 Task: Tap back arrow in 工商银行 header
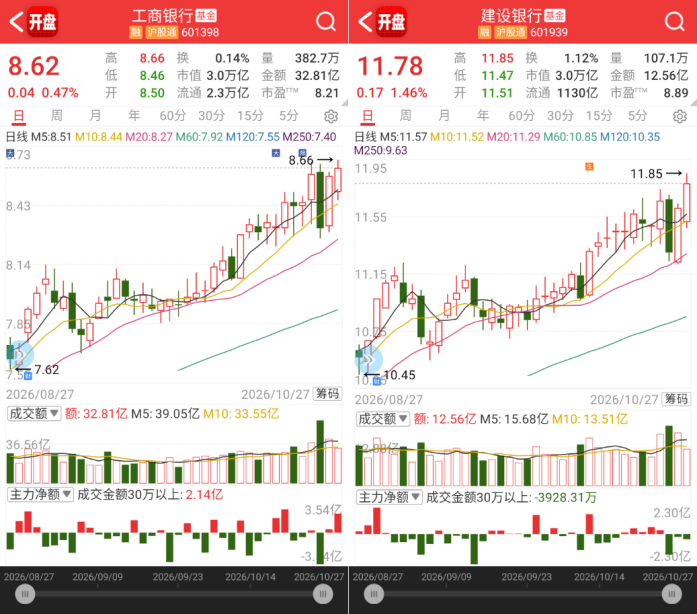click(x=16, y=21)
